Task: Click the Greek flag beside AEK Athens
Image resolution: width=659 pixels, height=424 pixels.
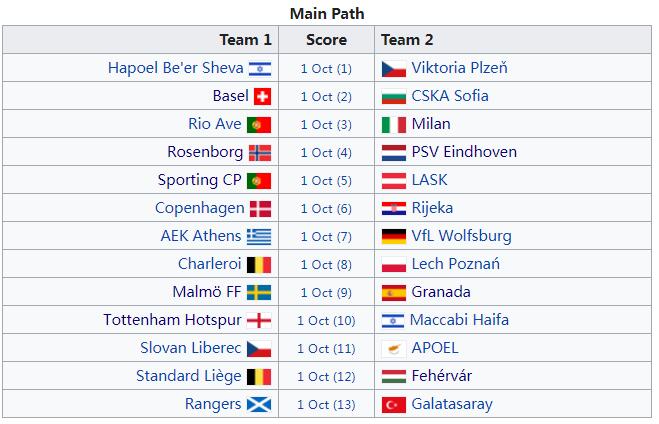Action: pos(259,237)
